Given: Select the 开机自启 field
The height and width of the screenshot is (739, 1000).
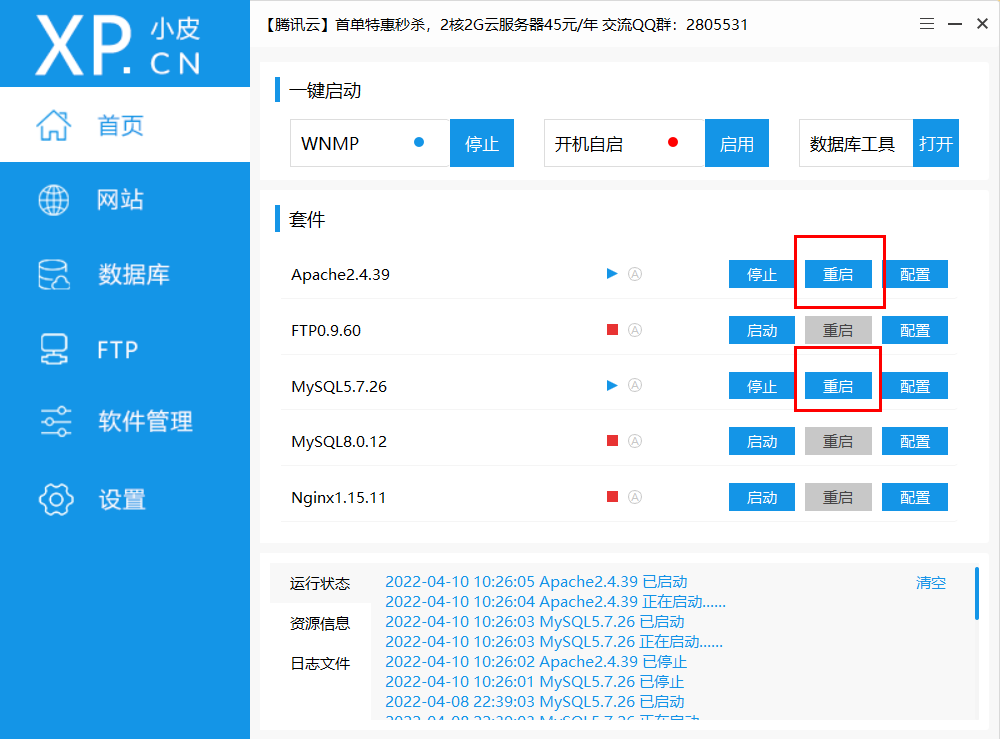Looking at the screenshot, I should click(x=624, y=143).
